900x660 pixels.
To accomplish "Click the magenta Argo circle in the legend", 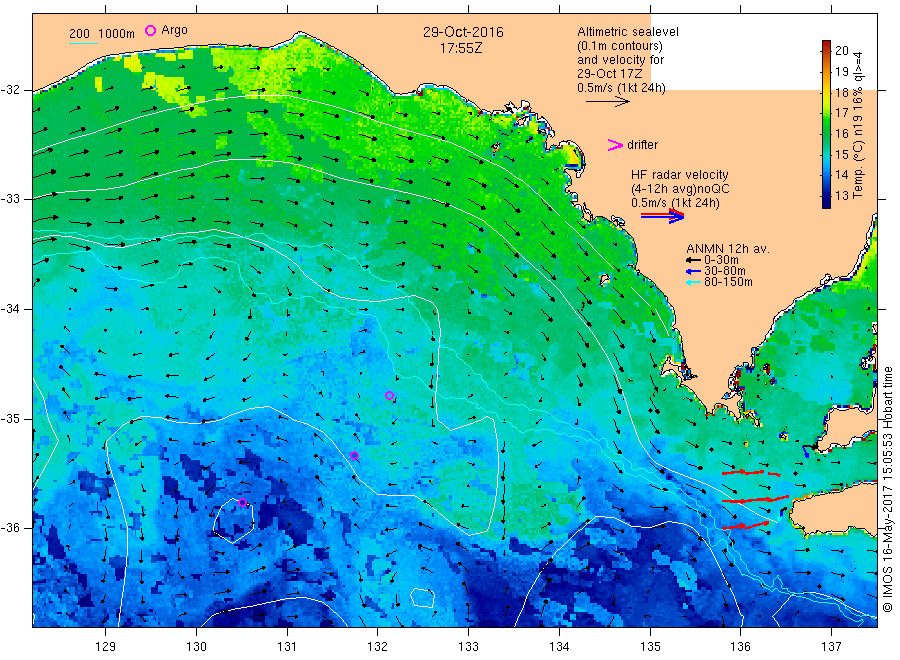I will 150,30.
